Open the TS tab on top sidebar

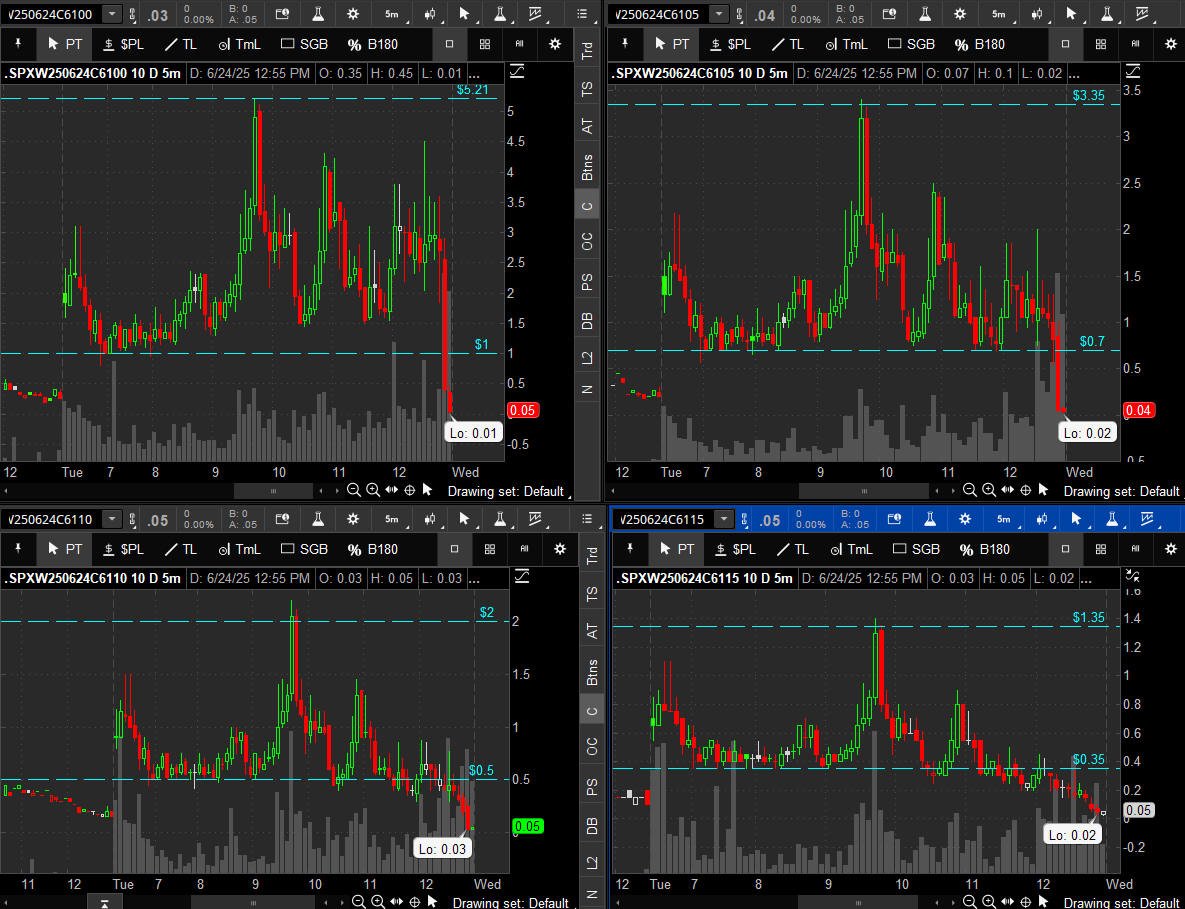pyautogui.click(x=588, y=88)
